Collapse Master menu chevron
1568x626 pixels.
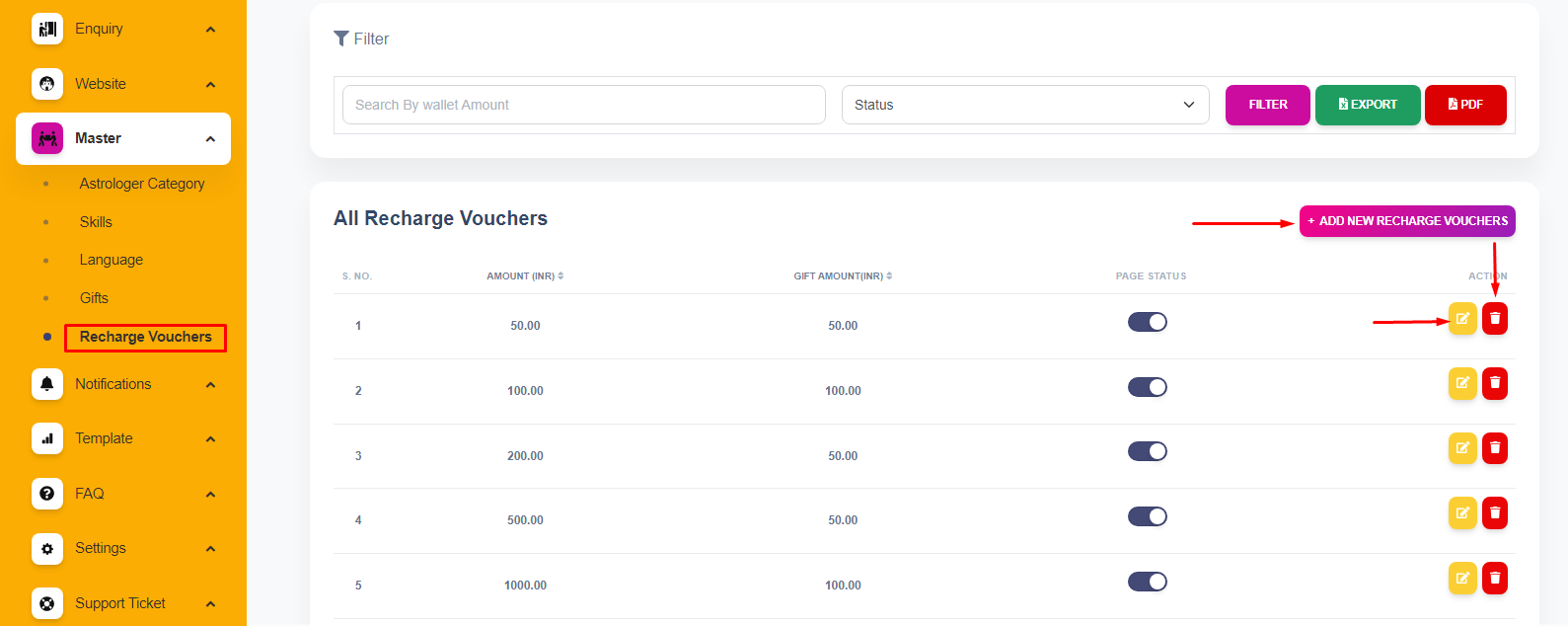pyautogui.click(x=210, y=139)
